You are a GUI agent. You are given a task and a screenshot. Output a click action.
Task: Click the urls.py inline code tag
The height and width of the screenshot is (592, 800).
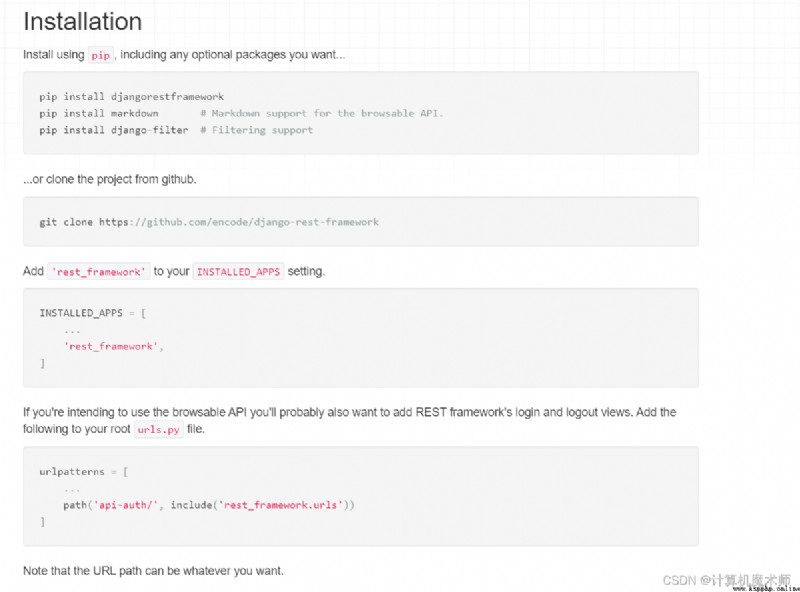click(x=159, y=429)
